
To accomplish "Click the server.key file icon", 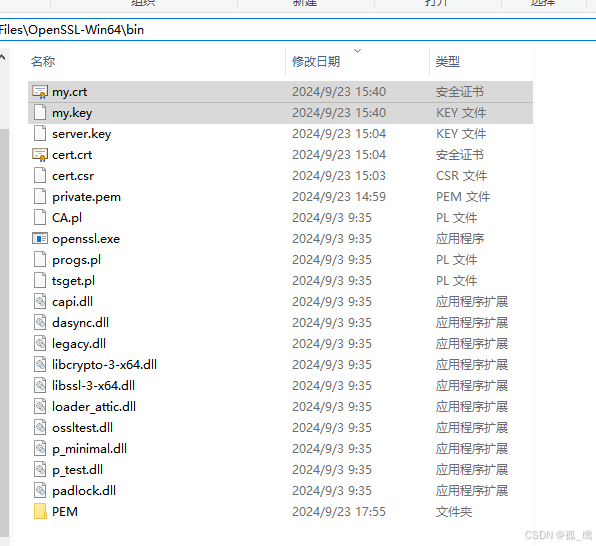I will coord(40,133).
